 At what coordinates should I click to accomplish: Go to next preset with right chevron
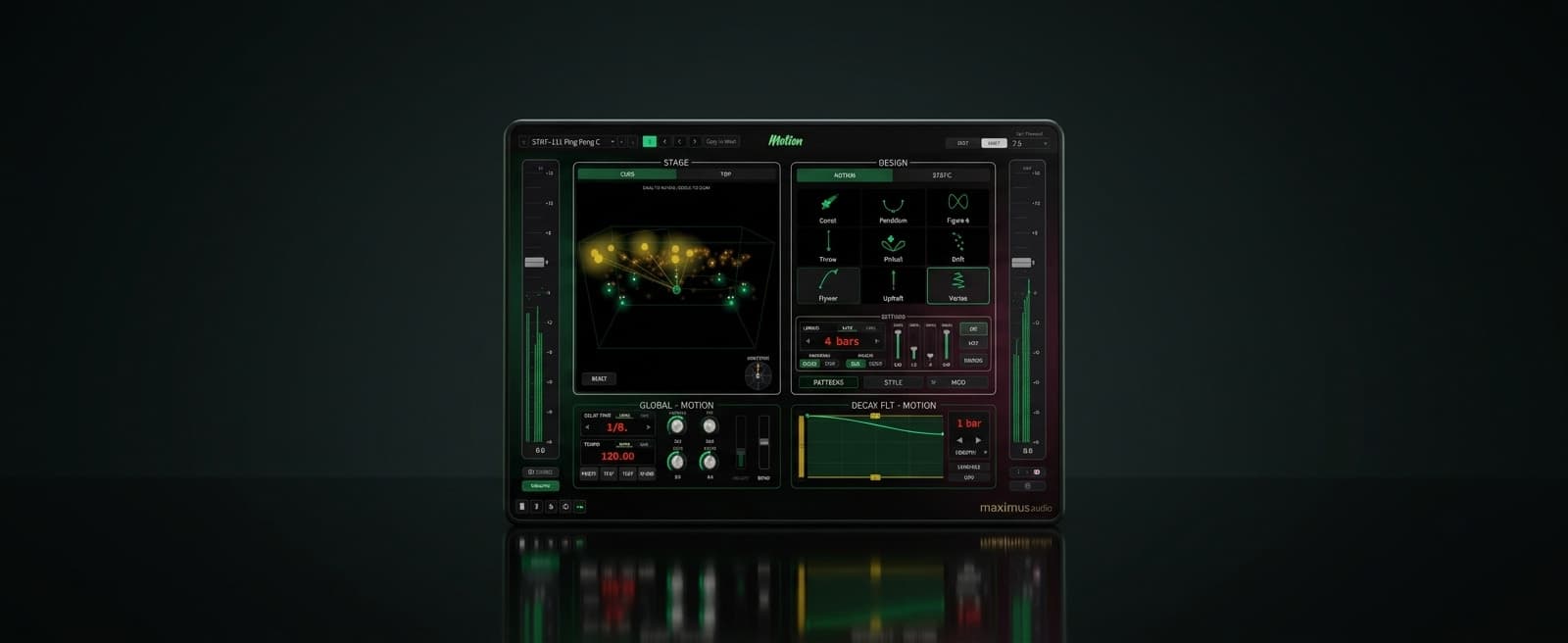[x=694, y=141]
